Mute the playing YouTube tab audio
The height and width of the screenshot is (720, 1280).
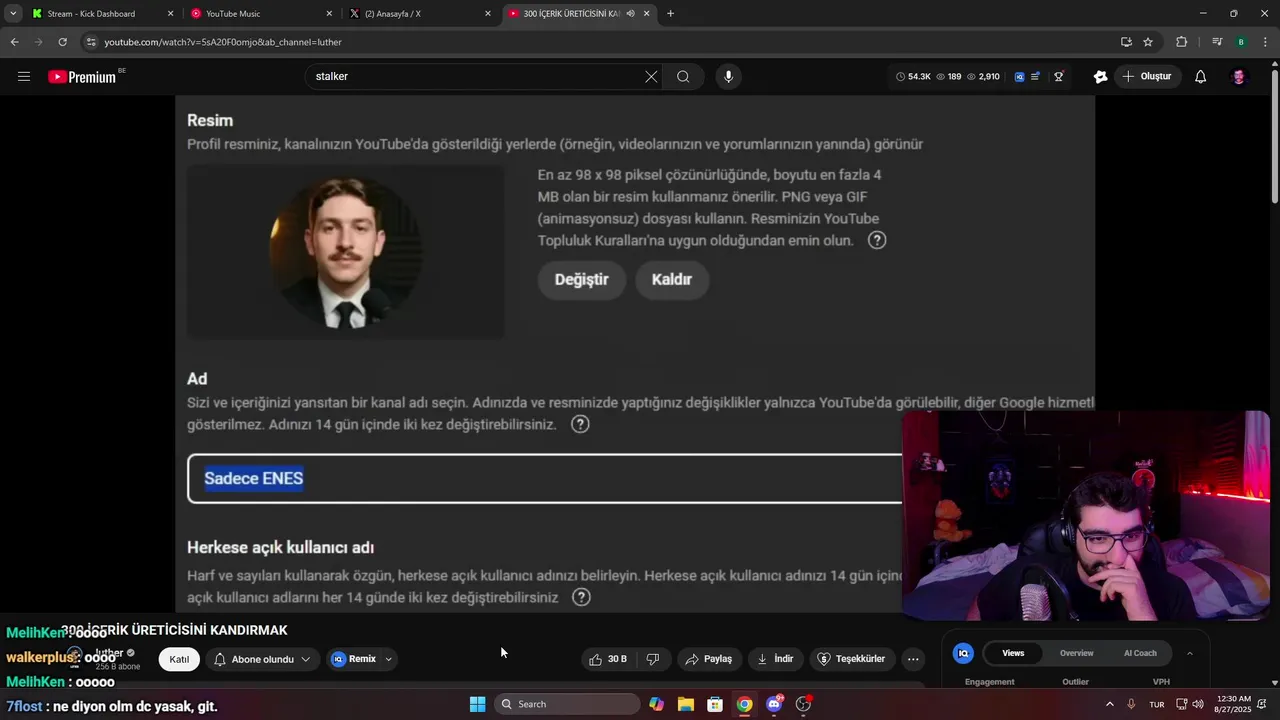pyautogui.click(x=630, y=13)
